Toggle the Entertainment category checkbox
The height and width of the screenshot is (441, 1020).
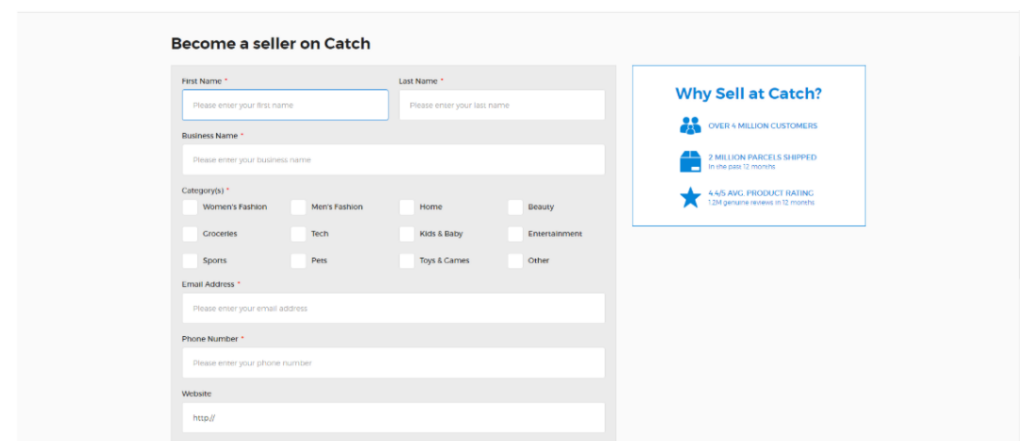[x=515, y=234]
